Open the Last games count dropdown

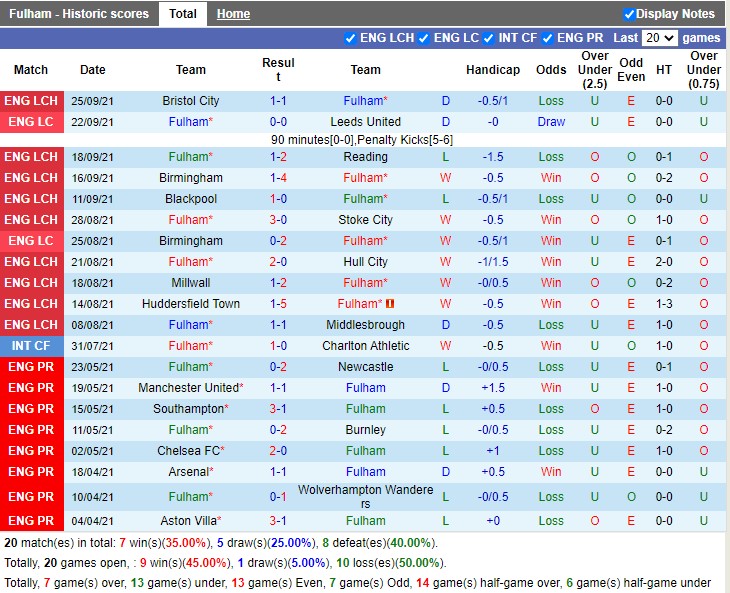click(x=660, y=38)
